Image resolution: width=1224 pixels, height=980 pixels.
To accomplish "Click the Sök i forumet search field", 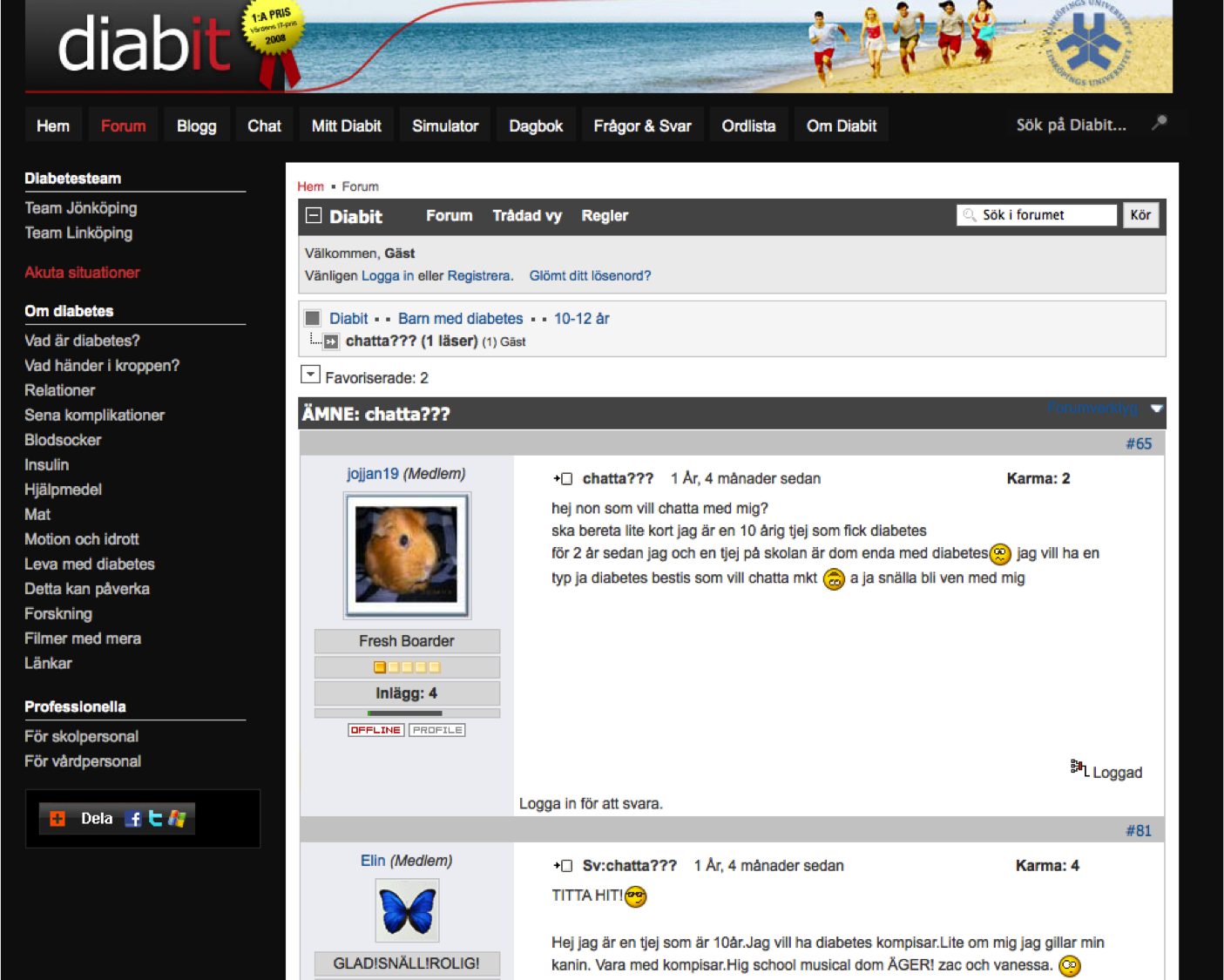I will [x=1045, y=215].
